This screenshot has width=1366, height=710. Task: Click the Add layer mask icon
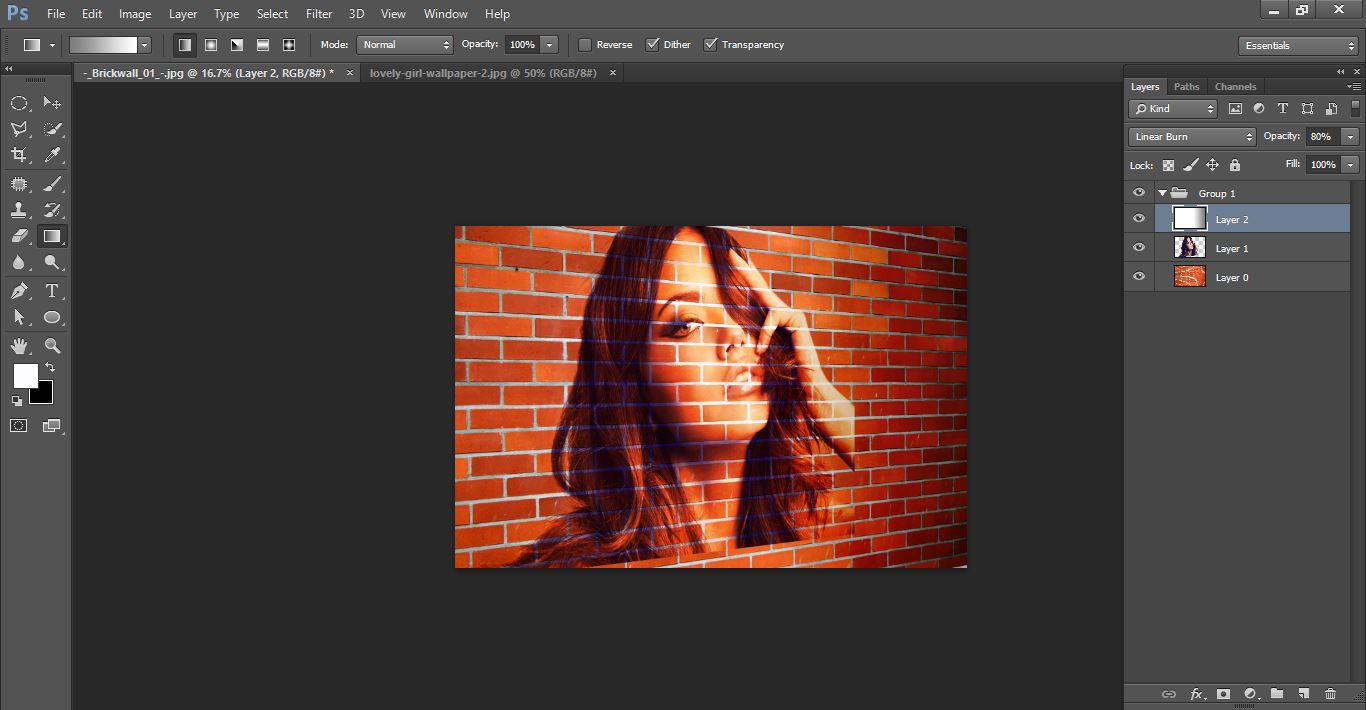[x=1224, y=693]
